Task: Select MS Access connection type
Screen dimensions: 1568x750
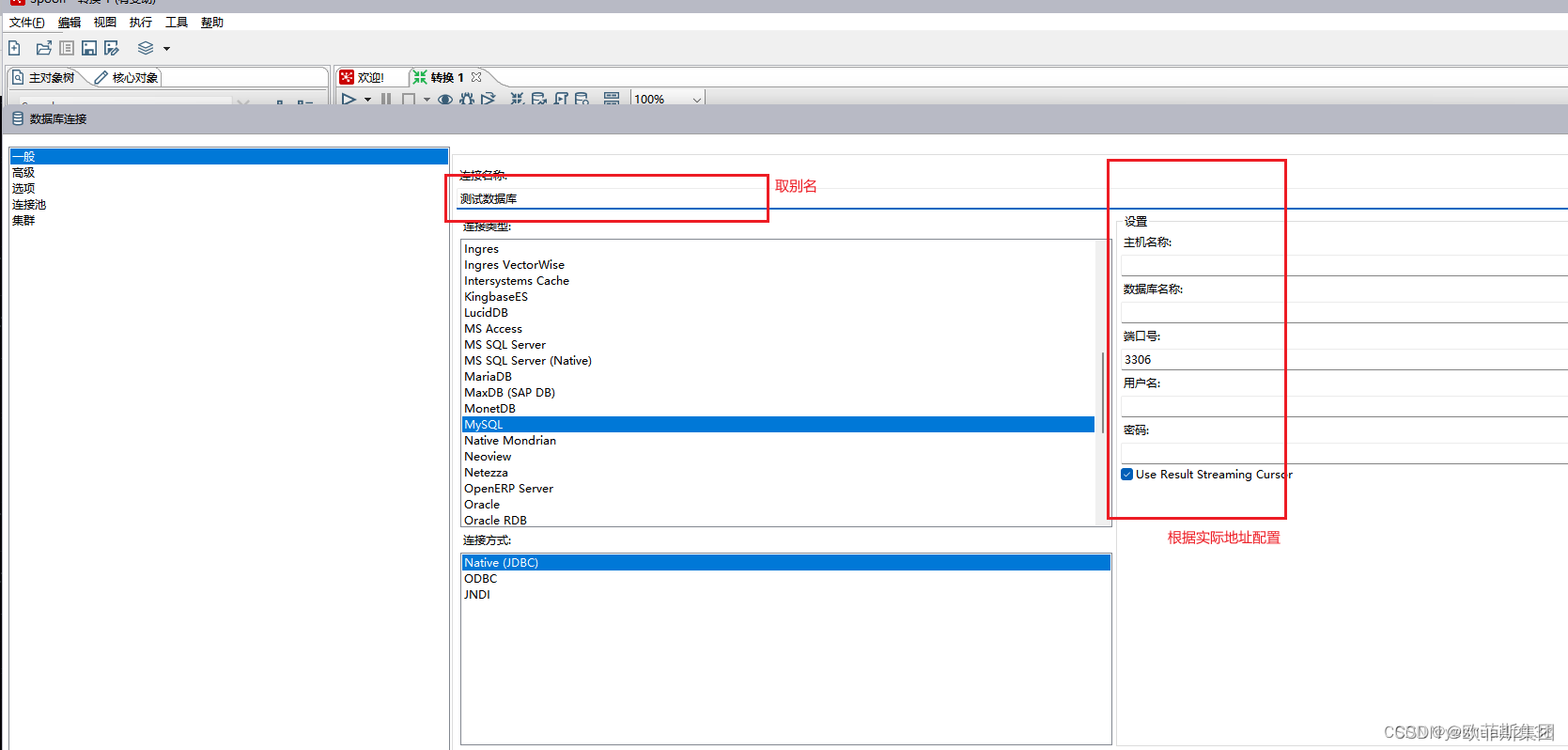Action: (493, 329)
